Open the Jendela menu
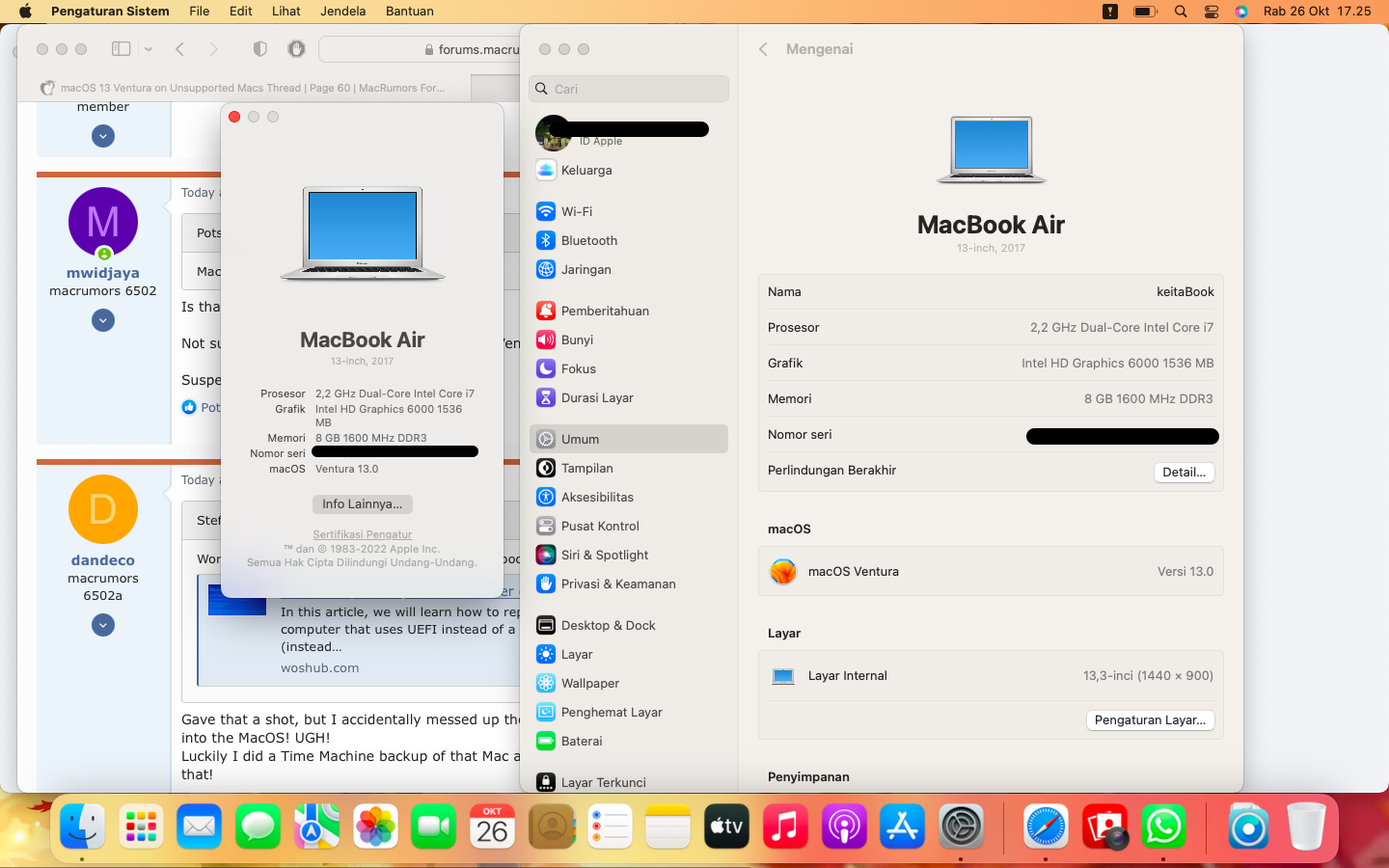 pyautogui.click(x=343, y=12)
